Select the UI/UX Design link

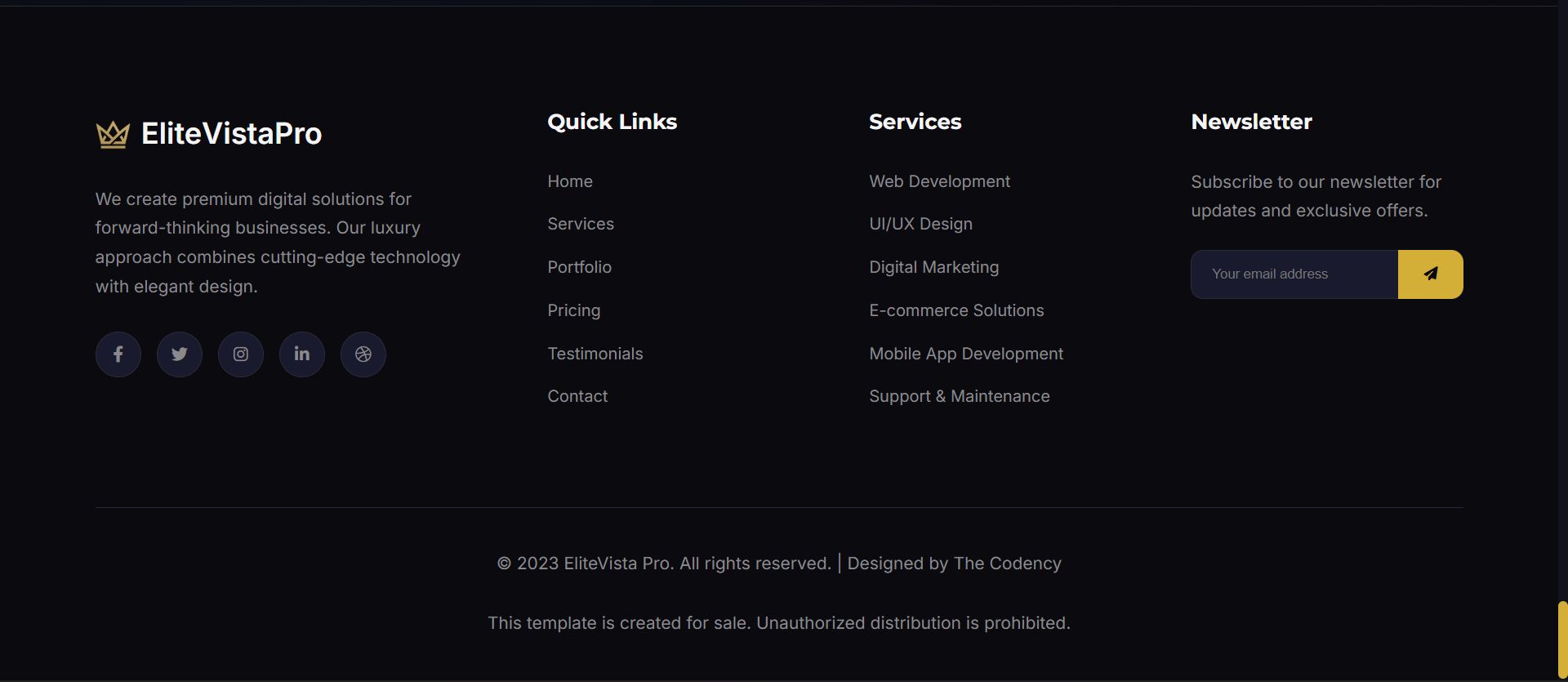tap(920, 224)
